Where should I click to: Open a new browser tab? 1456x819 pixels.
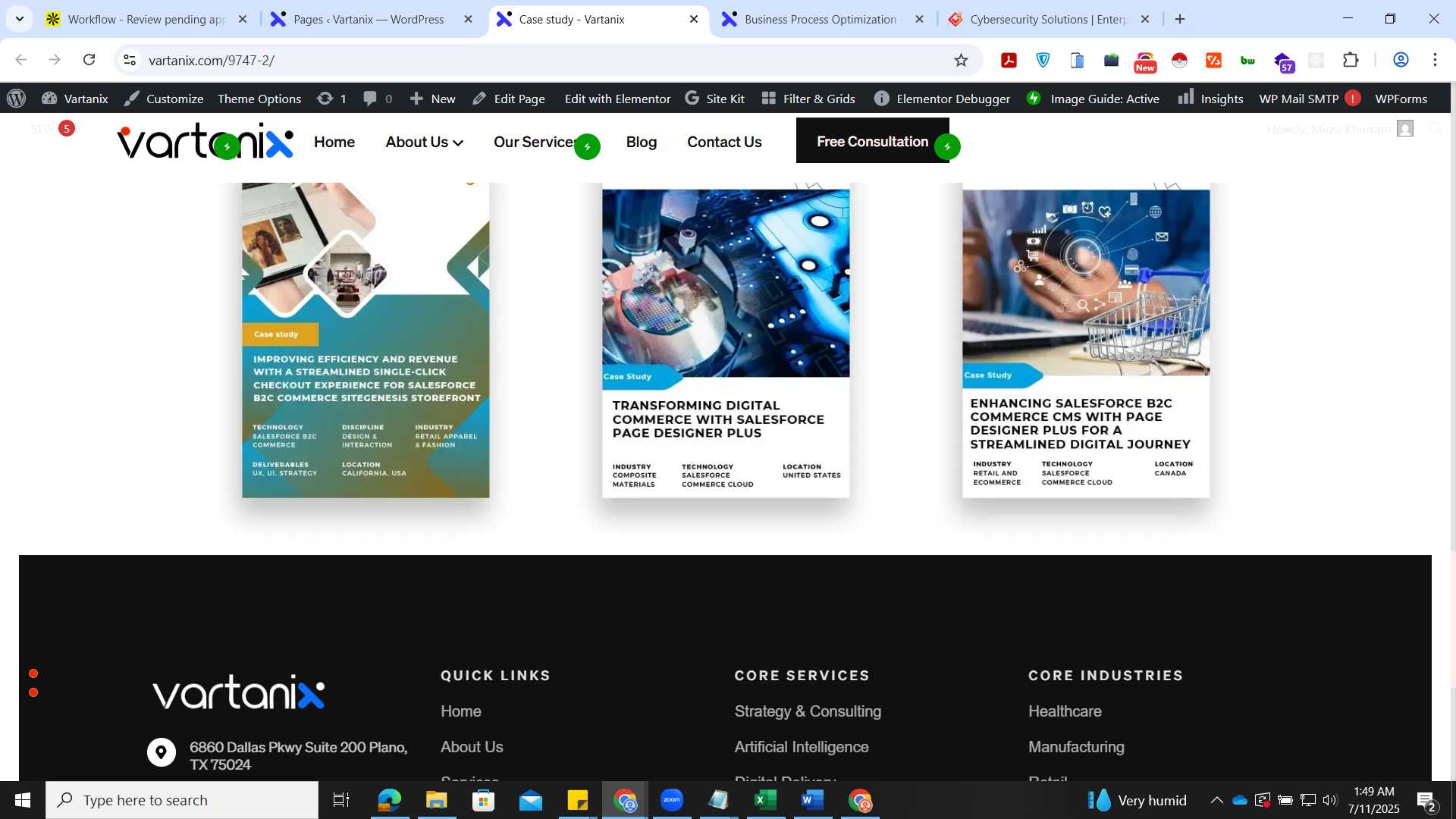point(1180,19)
